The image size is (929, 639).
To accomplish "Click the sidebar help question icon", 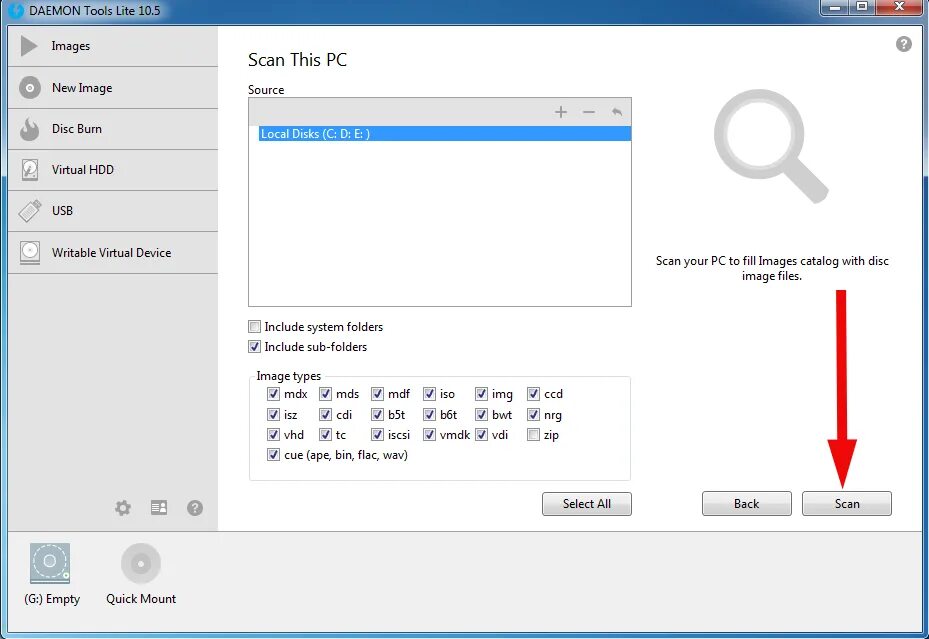I will (x=195, y=508).
